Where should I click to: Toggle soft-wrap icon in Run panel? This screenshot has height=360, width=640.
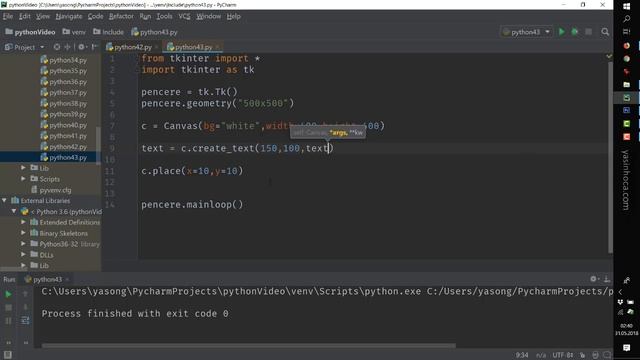(x=25, y=321)
